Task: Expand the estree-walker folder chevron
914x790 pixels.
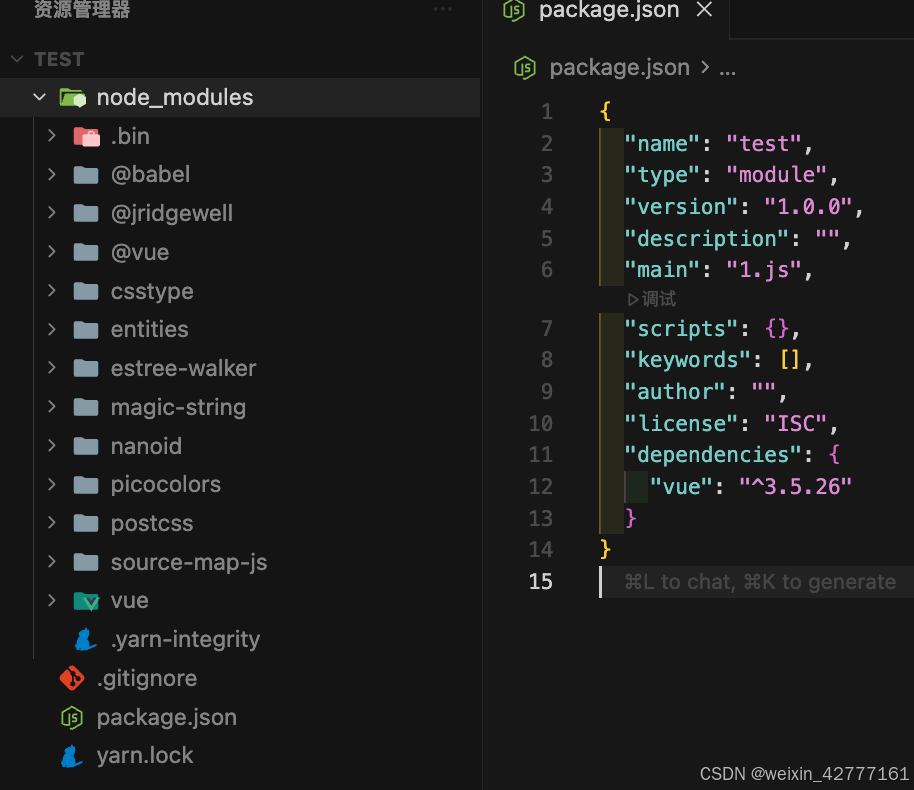Action: pos(52,368)
